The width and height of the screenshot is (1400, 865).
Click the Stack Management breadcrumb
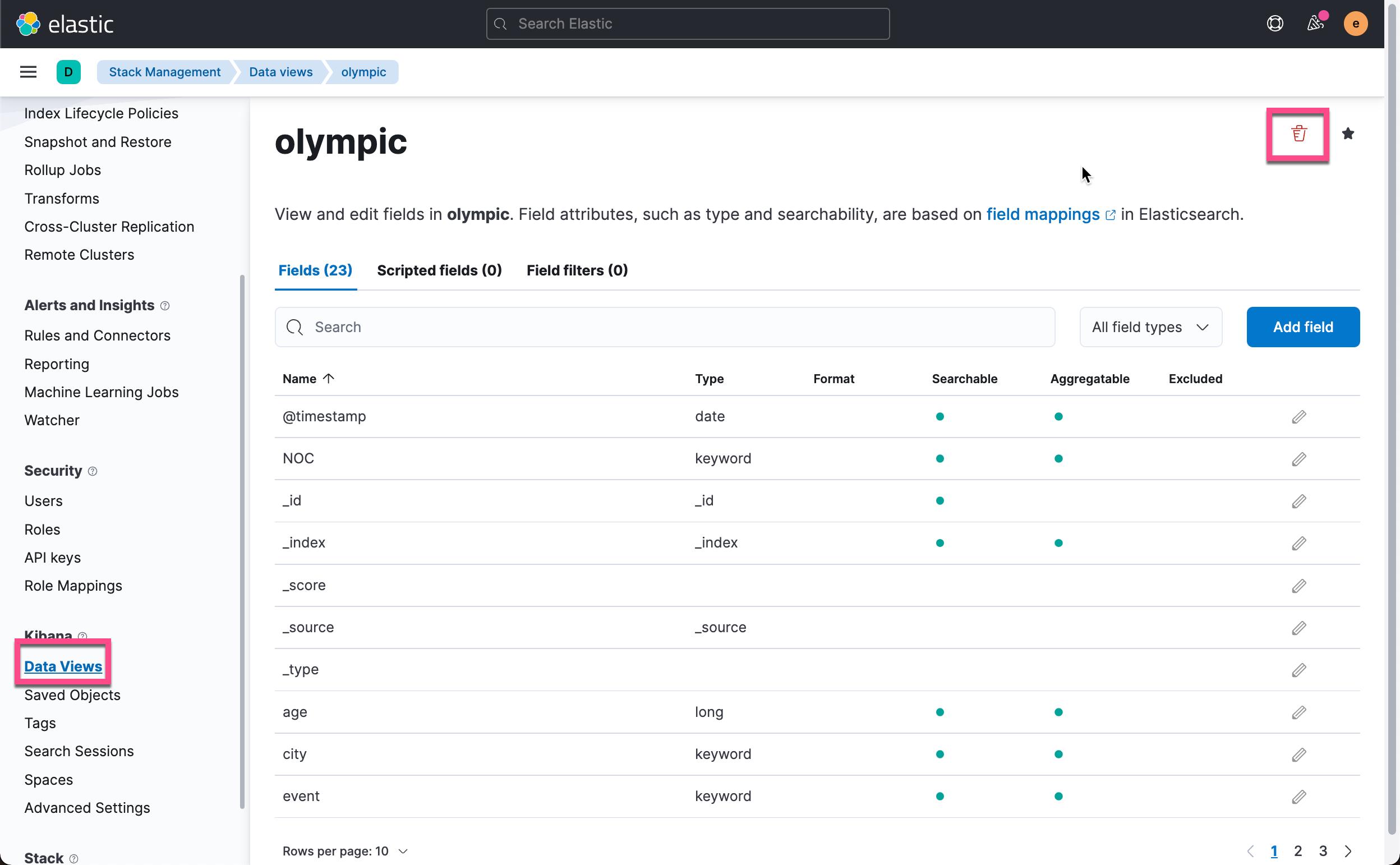(x=165, y=72)
